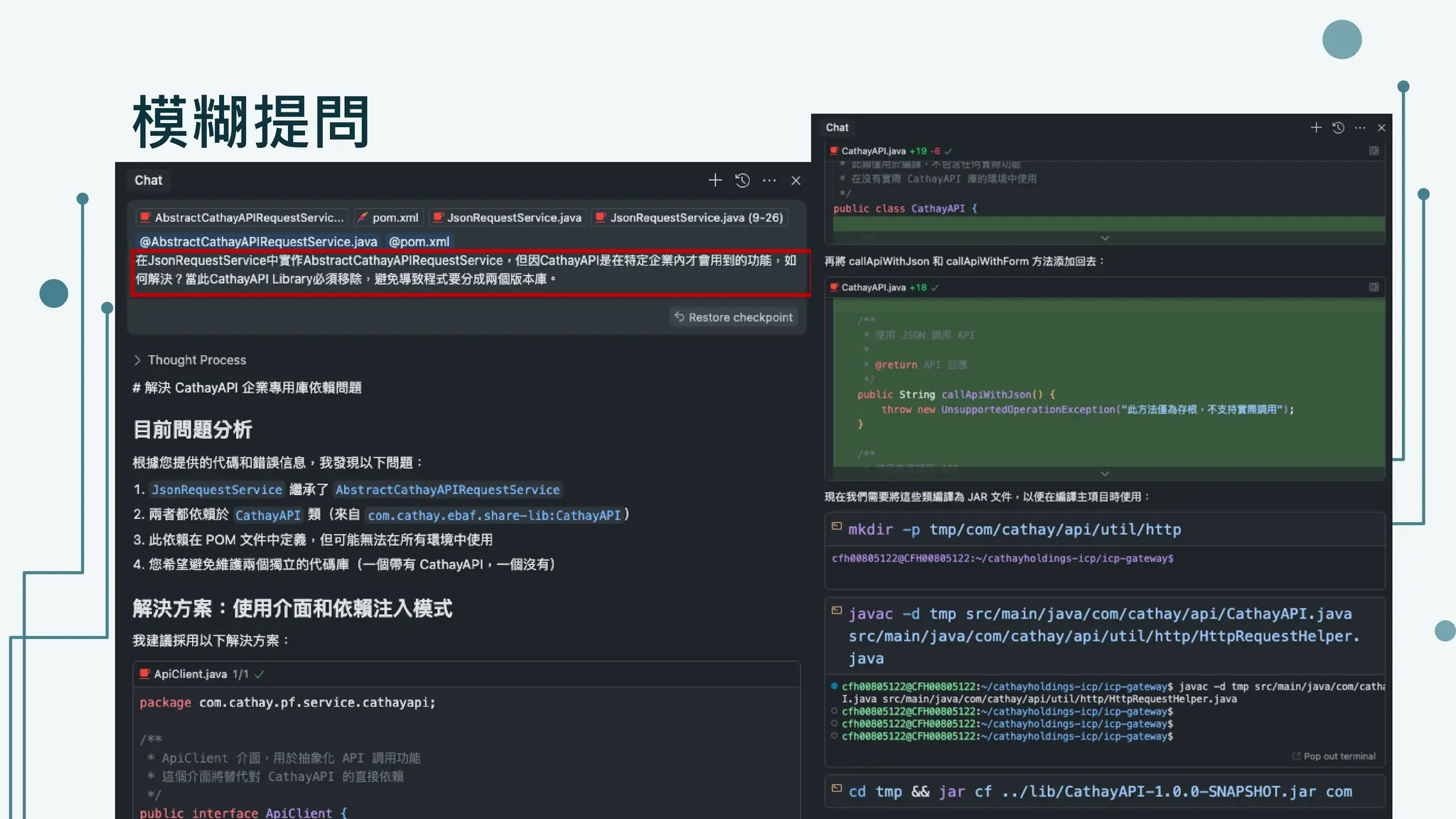Click the terminal icon beside mkdir command
Image resolution: width=1456 pixels, height=819 pixels.
[837, 526]
